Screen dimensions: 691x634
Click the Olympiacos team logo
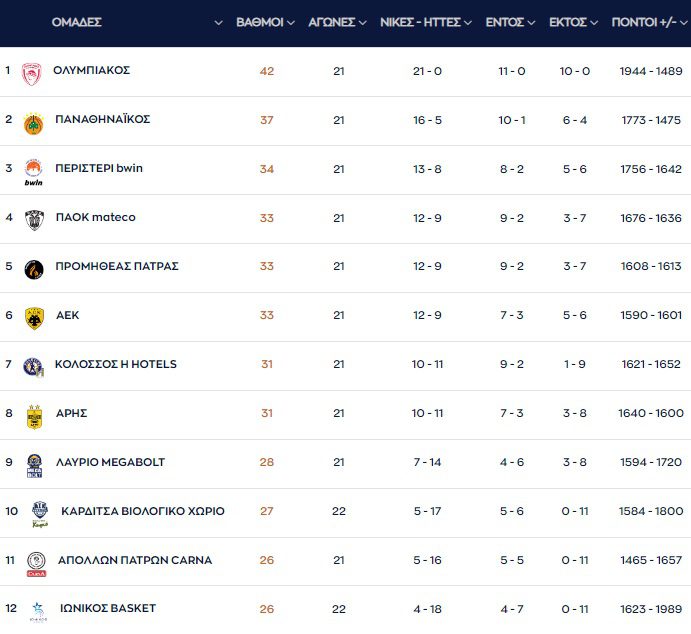tap(33, 72)
